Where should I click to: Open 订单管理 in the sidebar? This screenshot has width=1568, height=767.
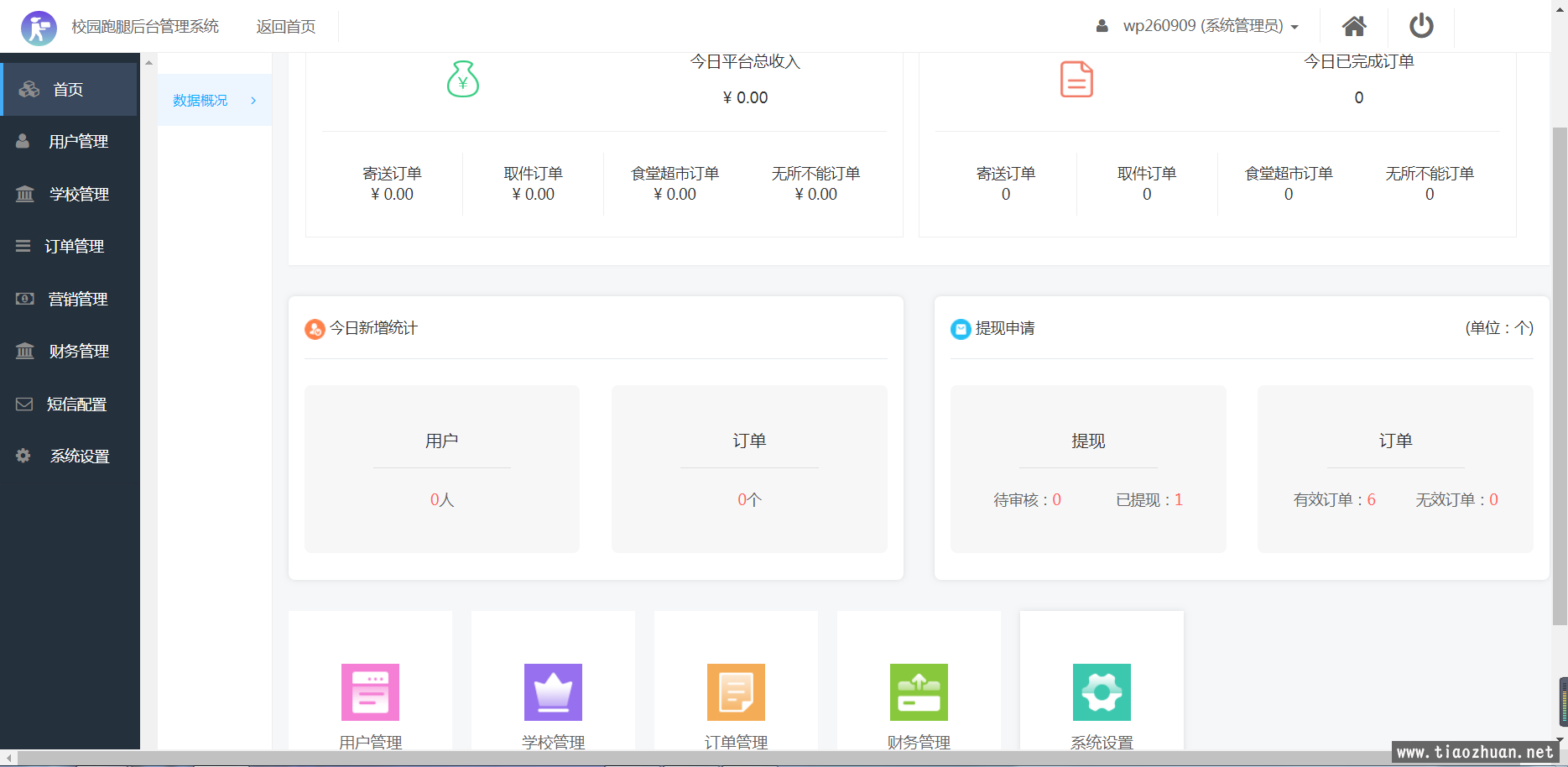69,247
